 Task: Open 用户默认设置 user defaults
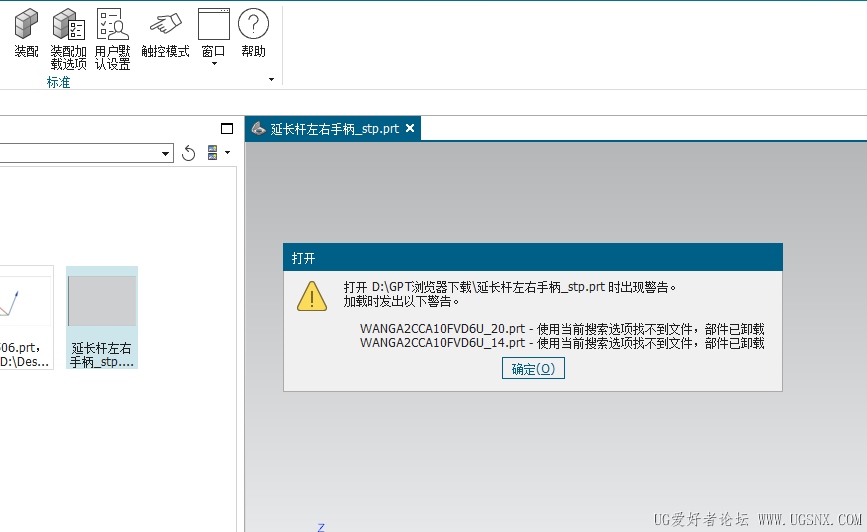pyautogui.click(x=112, y=39)
